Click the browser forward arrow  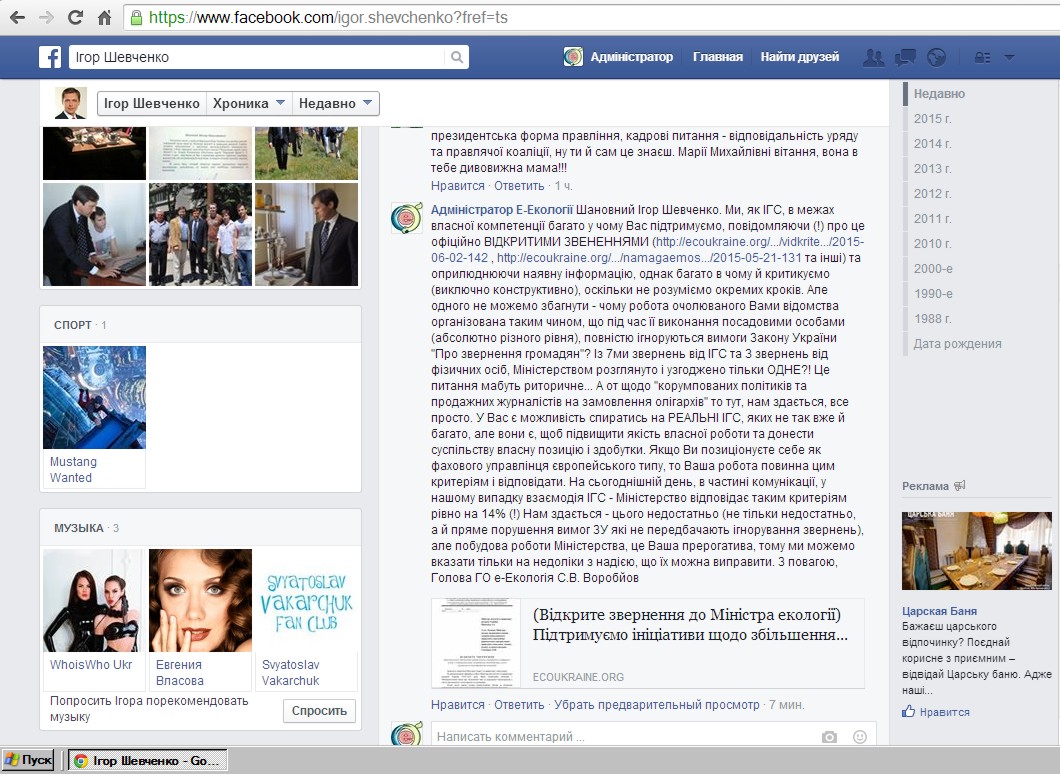47,18
